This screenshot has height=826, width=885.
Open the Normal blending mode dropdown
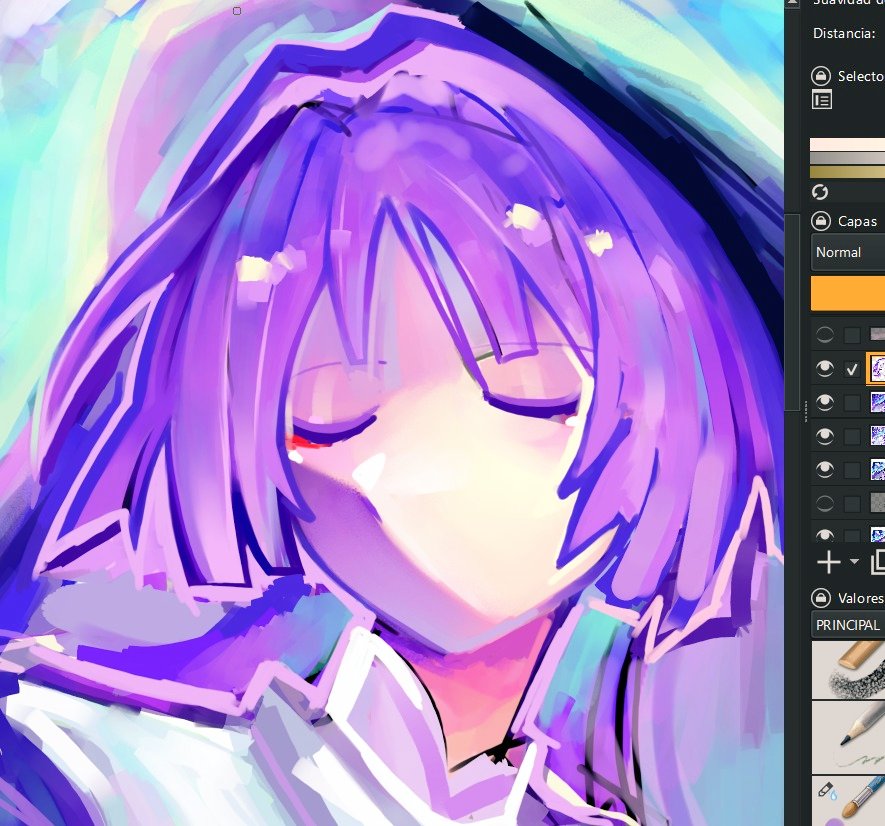[x=848, y=252]
